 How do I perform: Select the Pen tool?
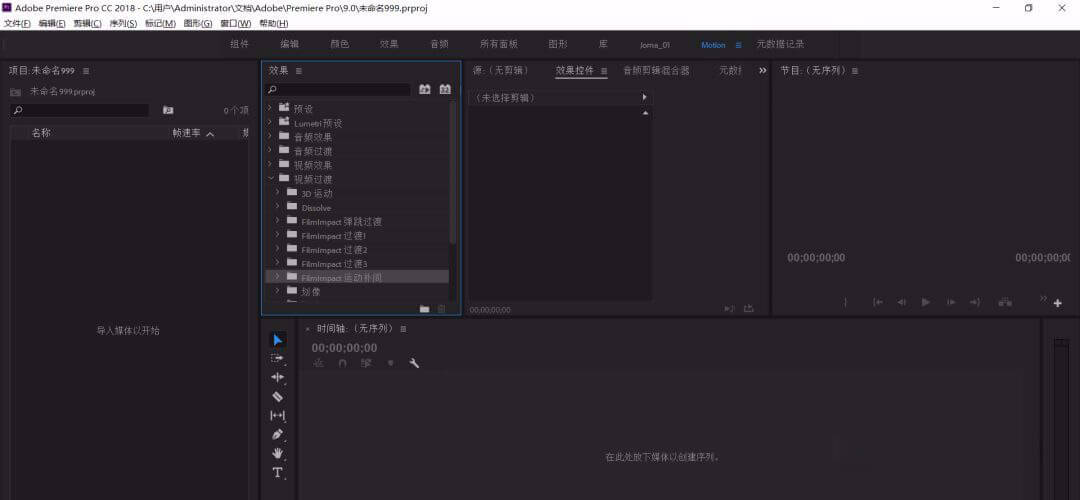coord(278,435)
